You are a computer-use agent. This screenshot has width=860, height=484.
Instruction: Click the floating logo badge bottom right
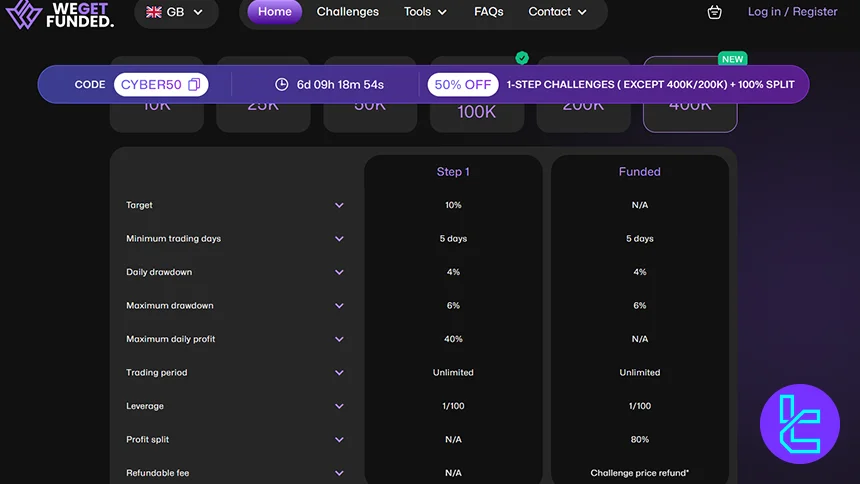tap(798, 422)
